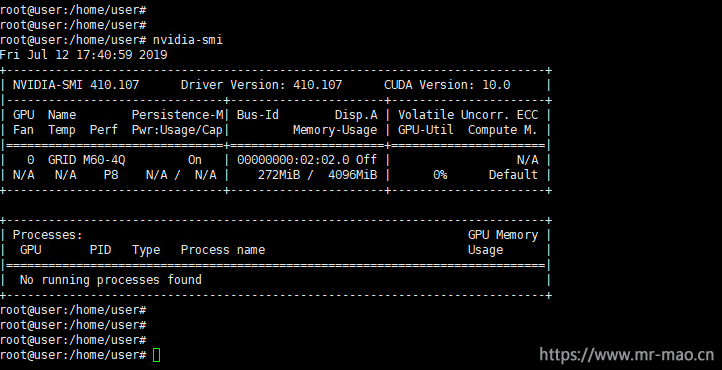Click the 'Process name' column header
The width and height of the screenshot is (722, 370).
tap(223, 250)
